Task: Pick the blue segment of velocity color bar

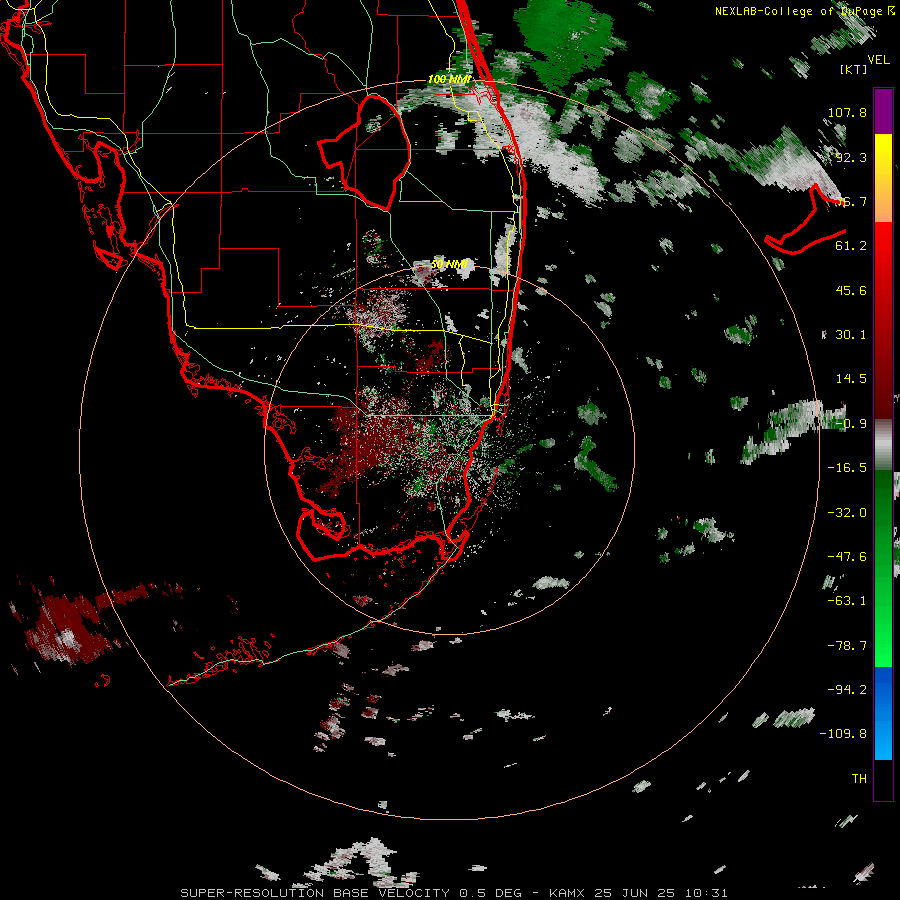Action: [883, 713]
